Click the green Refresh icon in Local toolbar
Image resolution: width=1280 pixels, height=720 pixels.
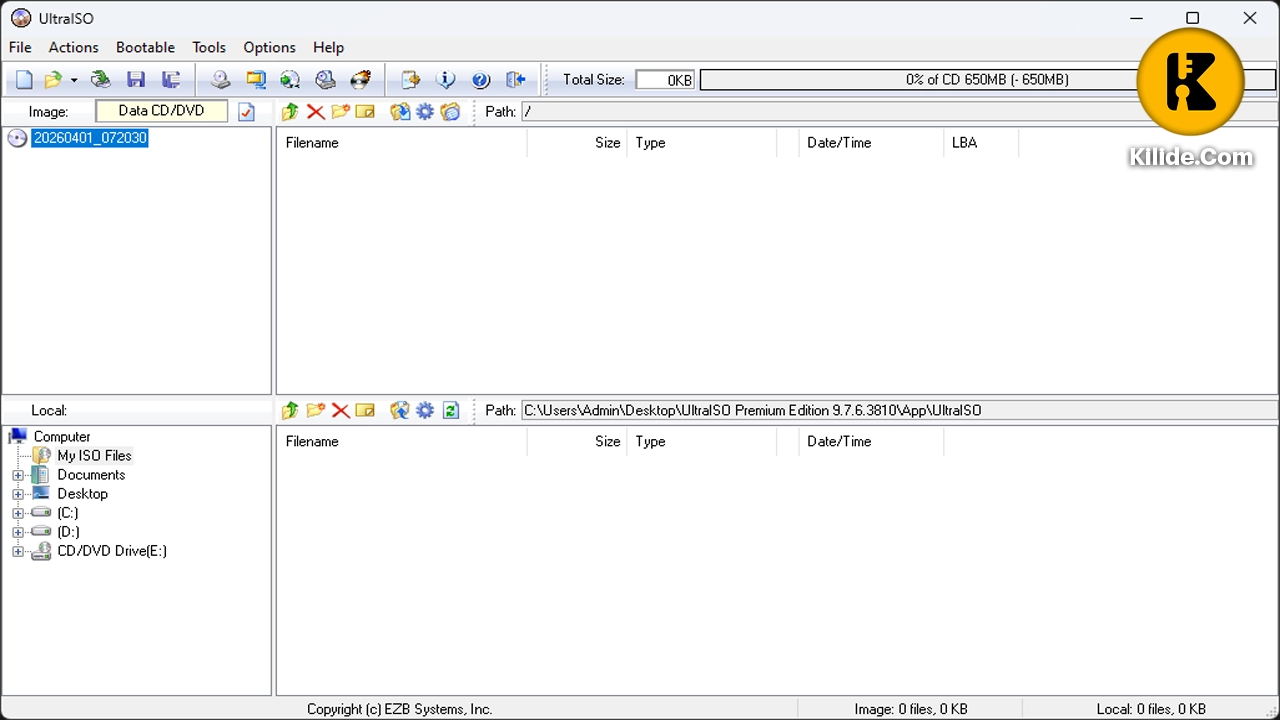click(450, 410)
